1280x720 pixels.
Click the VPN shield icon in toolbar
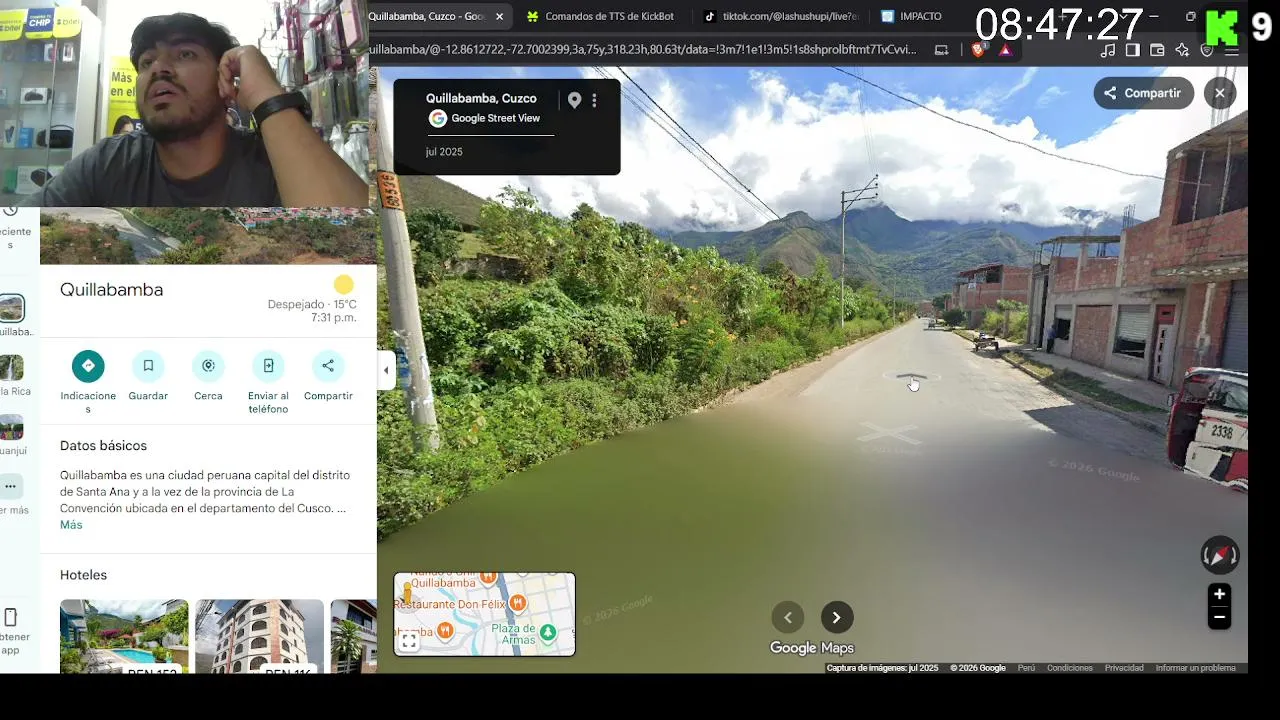click(x=1207, y=50)
